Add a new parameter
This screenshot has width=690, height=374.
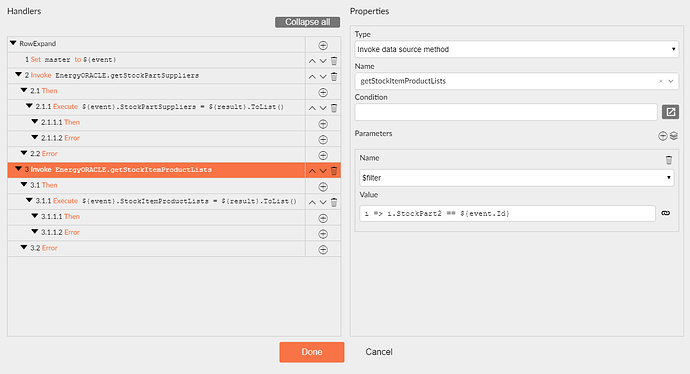point(663,136)
